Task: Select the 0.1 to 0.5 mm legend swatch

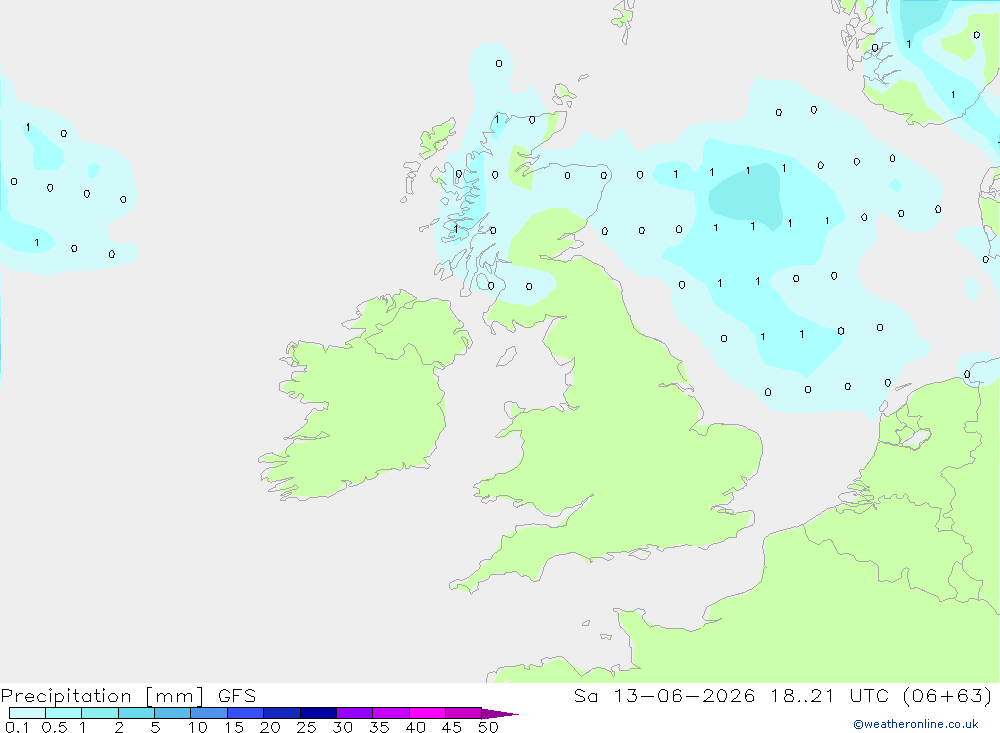Action: pos(27,713)
